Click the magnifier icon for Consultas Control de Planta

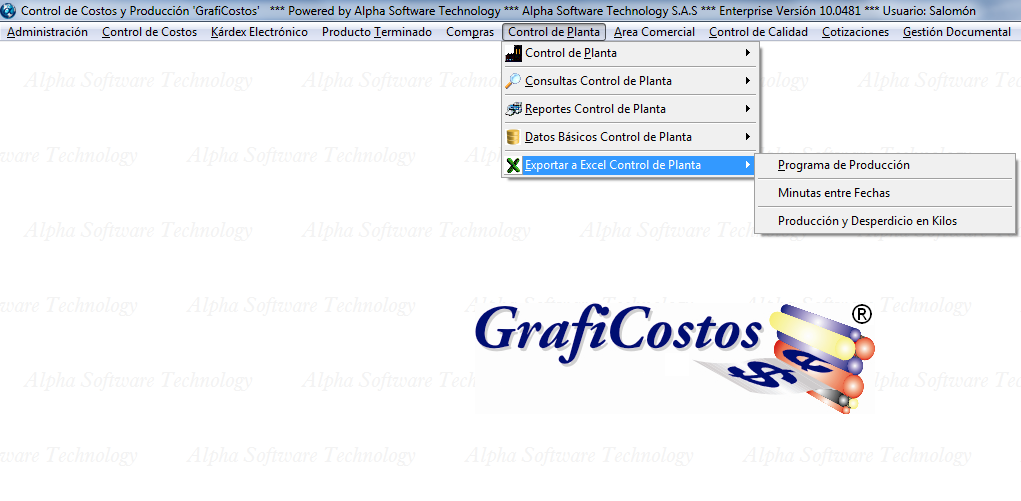tap(514, 81)
